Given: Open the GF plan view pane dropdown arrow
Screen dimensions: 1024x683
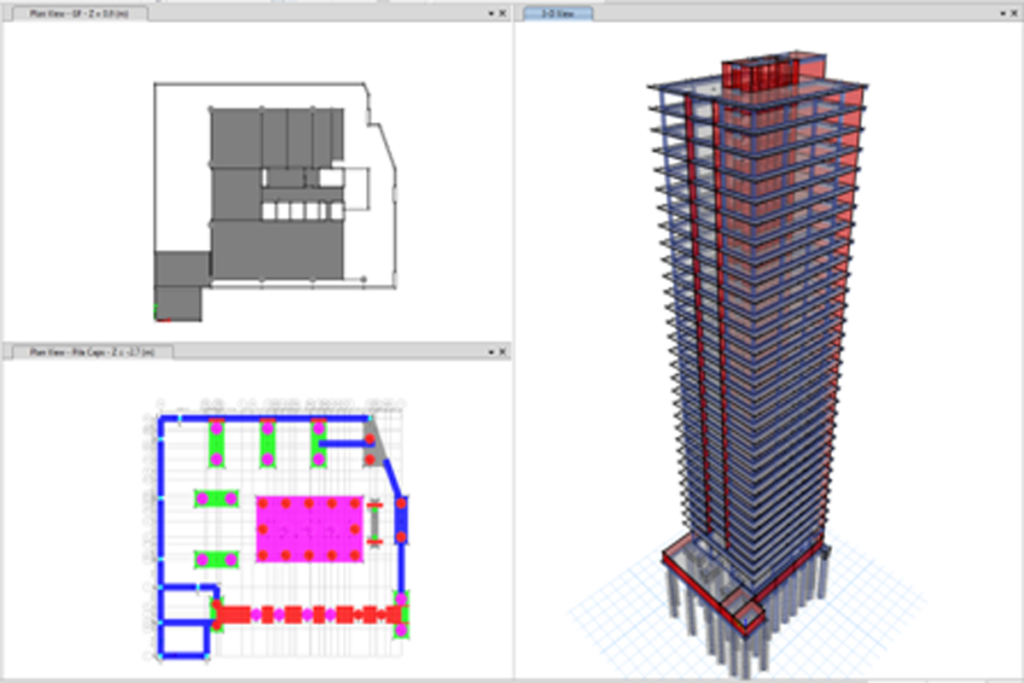Looking at the screenshot, I should 491,13.
